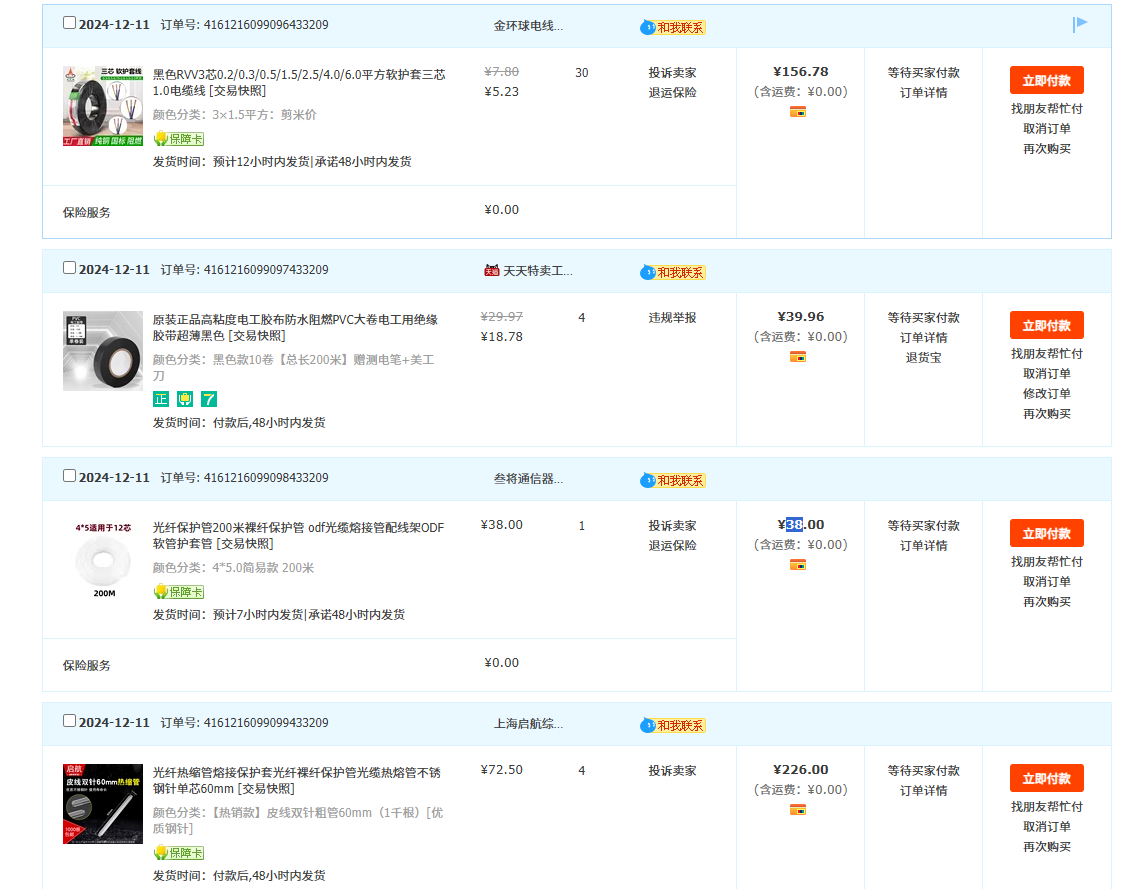This screenshot has width=1147, height=889.
Task: Click the 保障卡 badge on the black RVV cable item
Action: [x=178, y=139]
